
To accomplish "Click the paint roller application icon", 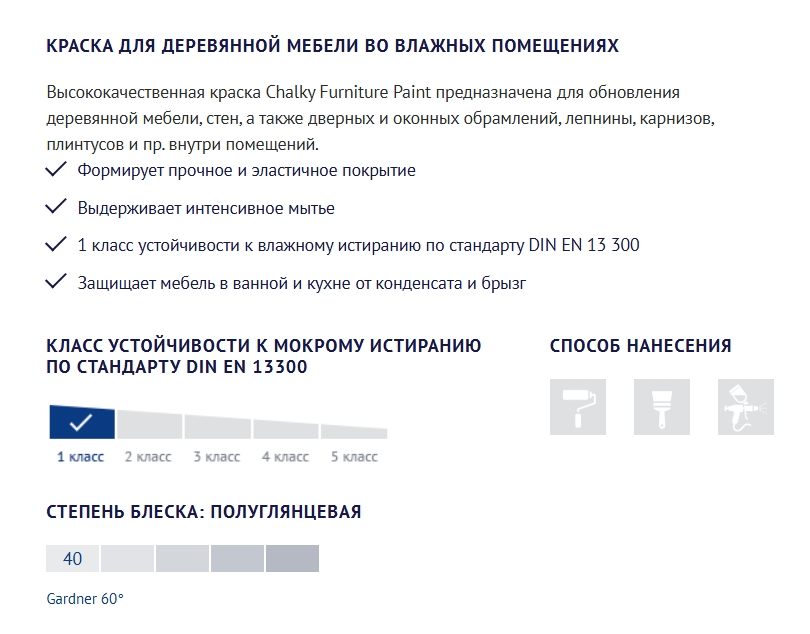I will 578,407.
